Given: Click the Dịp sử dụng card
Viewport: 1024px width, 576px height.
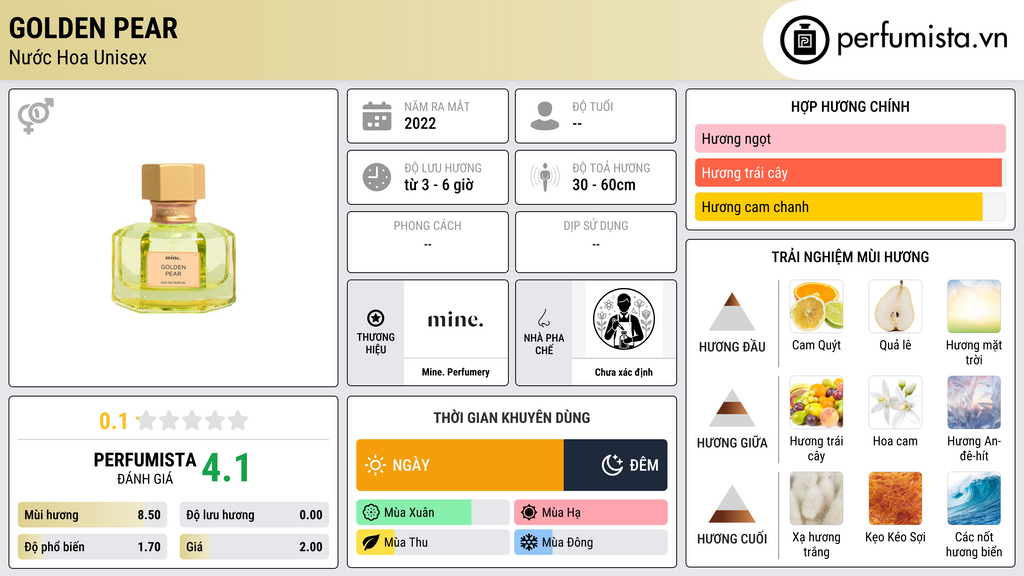Looking at the screenshot, I should (596, 242).
